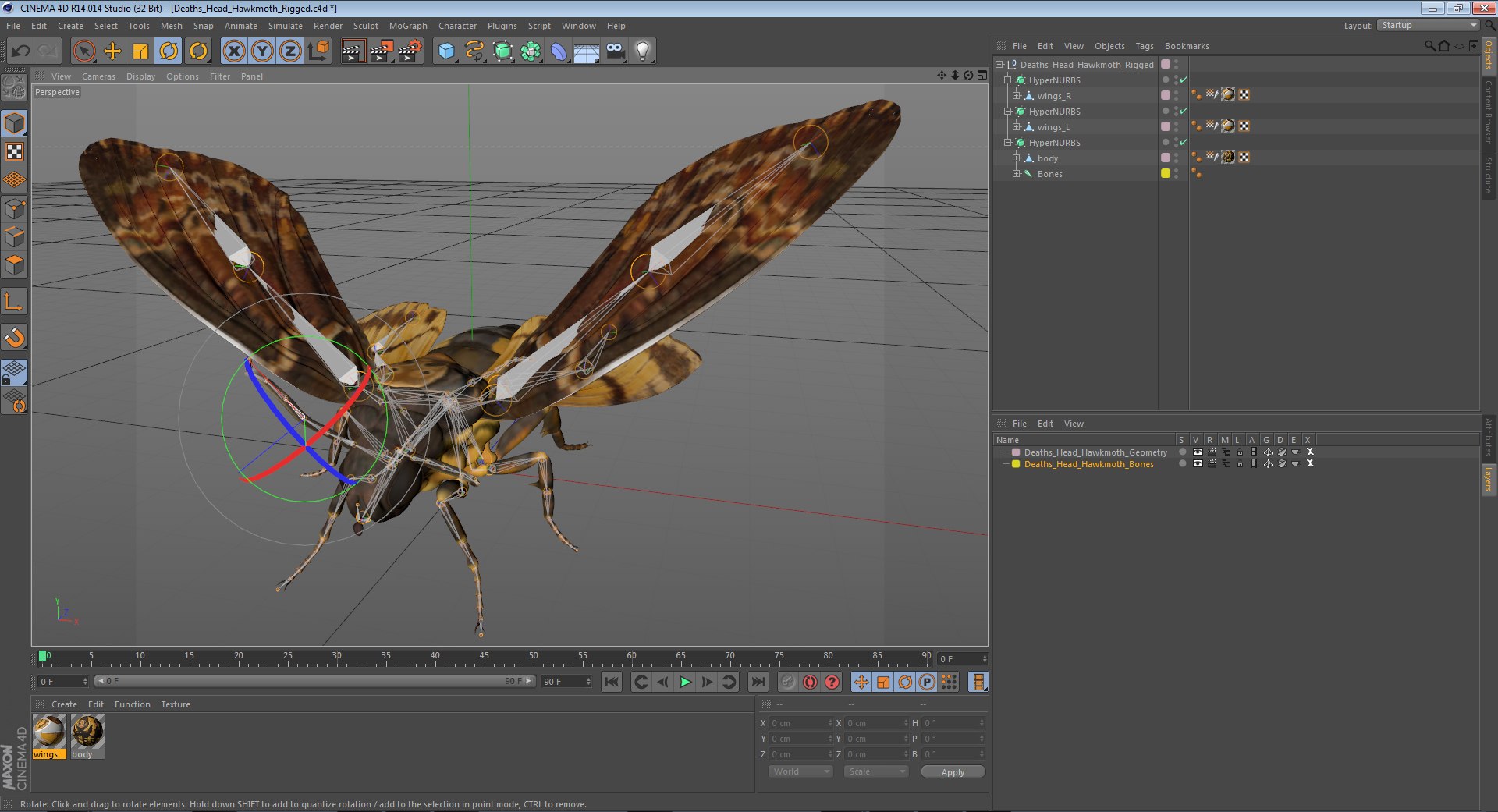Expand the wings_L object node
This screenshot has width=1498, height=812.
pos(1017,127)
